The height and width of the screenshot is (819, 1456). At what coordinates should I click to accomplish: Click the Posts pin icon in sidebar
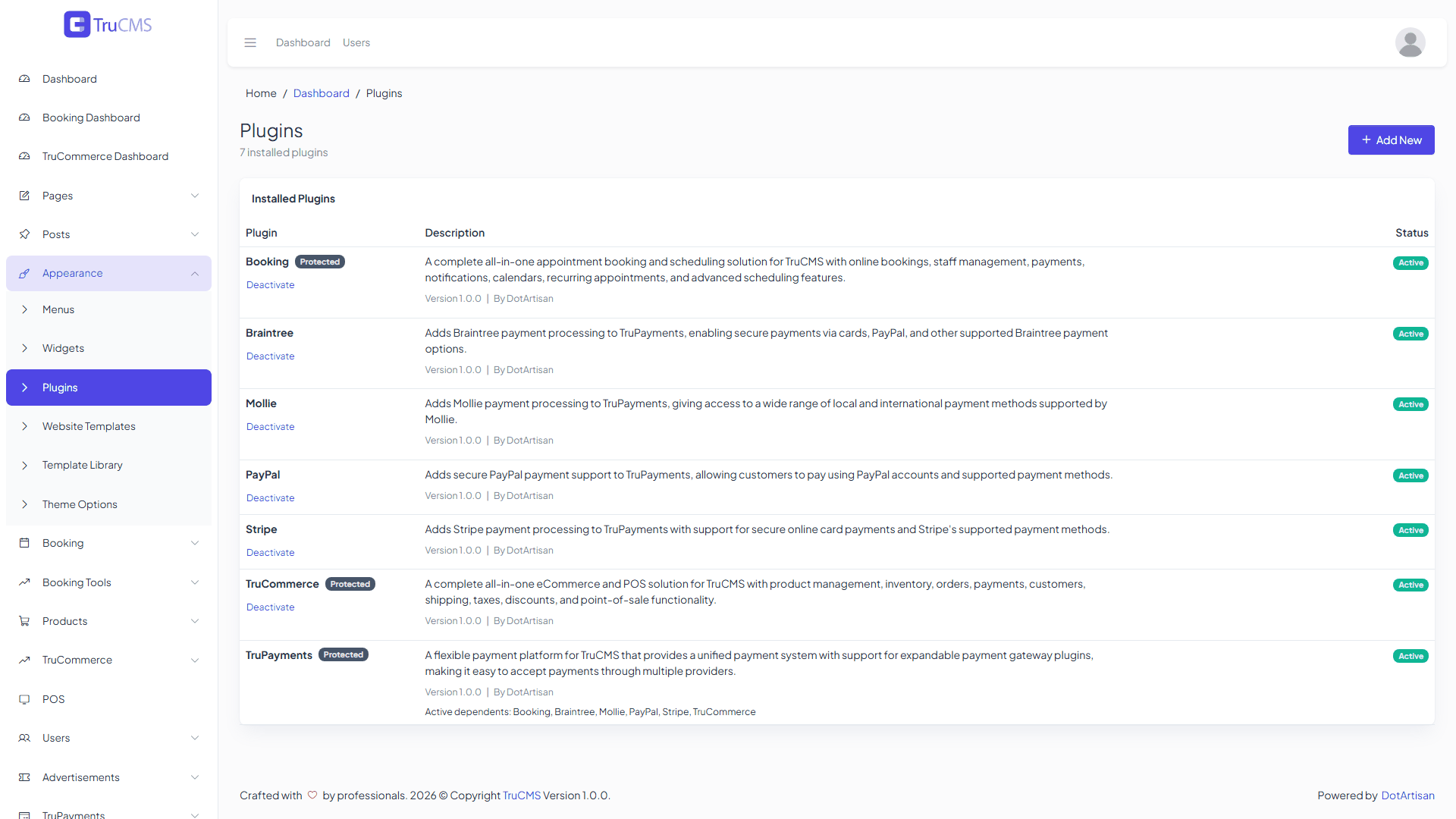tap(24, 234)
